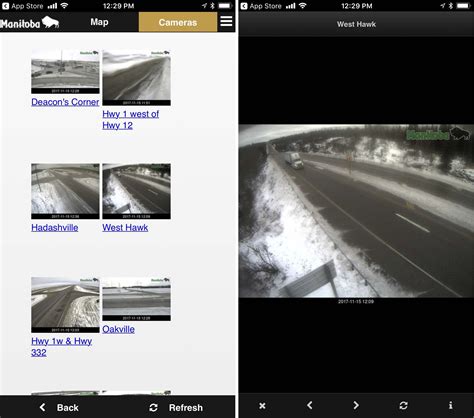This screenshot has height=418, width=474.
Task: View Hadashville camera thumbnail
Action: (x=65, y=191)
